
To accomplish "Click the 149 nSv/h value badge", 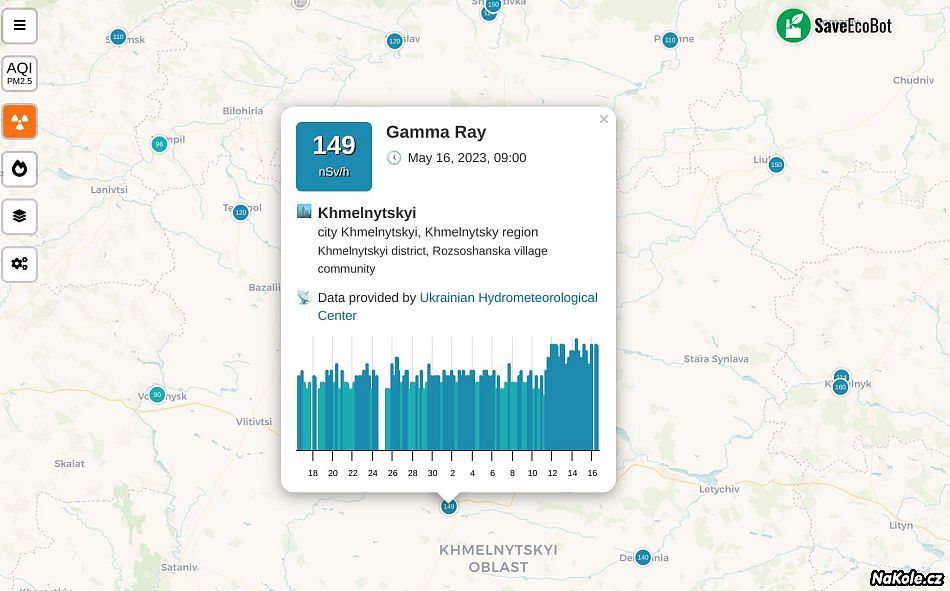I will coord(334,156).
